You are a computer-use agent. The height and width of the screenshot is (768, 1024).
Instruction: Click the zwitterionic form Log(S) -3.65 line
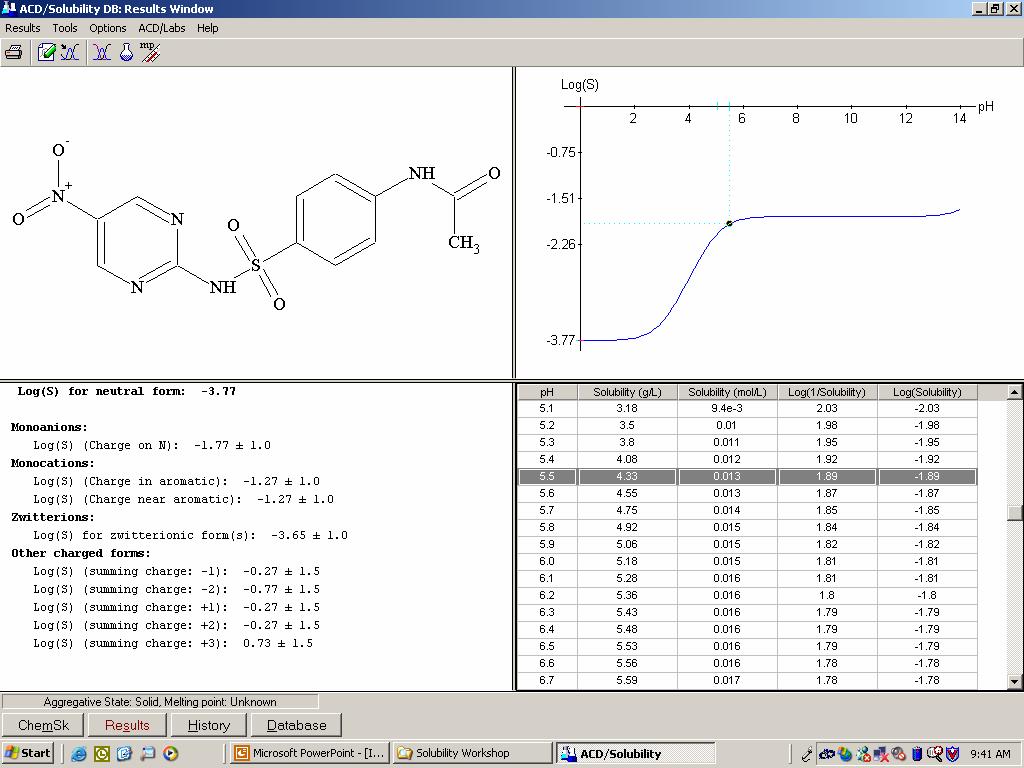190,536
